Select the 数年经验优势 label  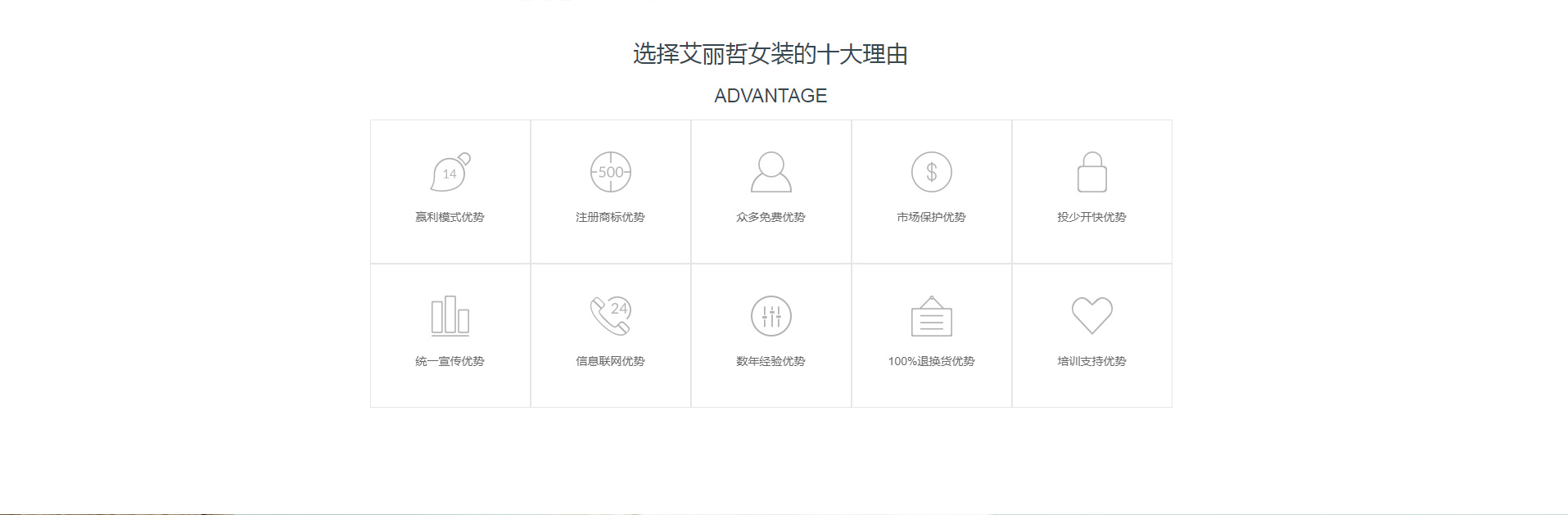(770, 361)
